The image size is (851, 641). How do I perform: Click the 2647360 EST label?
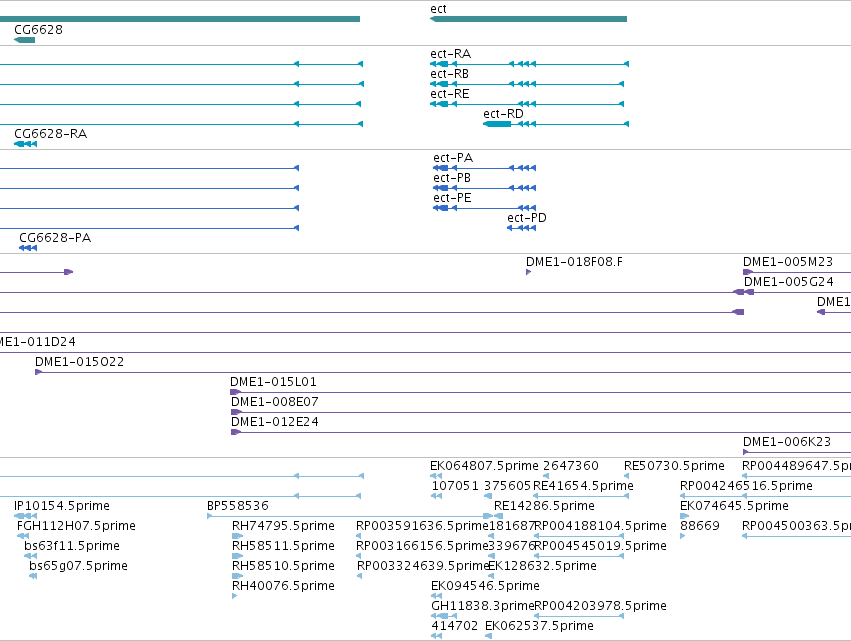tap(570, 466)
